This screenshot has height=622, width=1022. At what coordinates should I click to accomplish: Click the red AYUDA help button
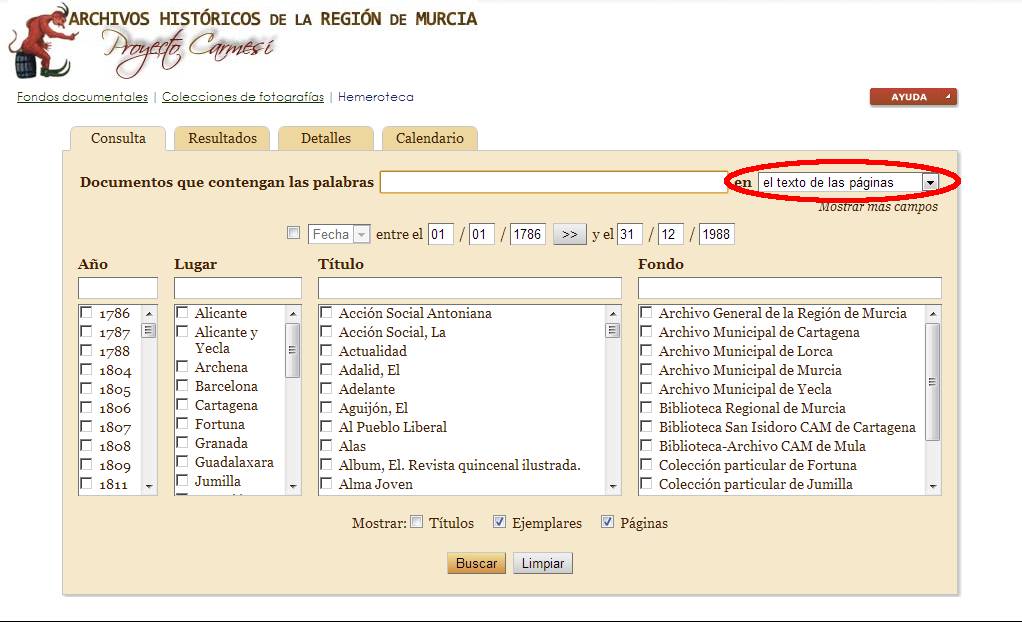click(x=912, y=97)
